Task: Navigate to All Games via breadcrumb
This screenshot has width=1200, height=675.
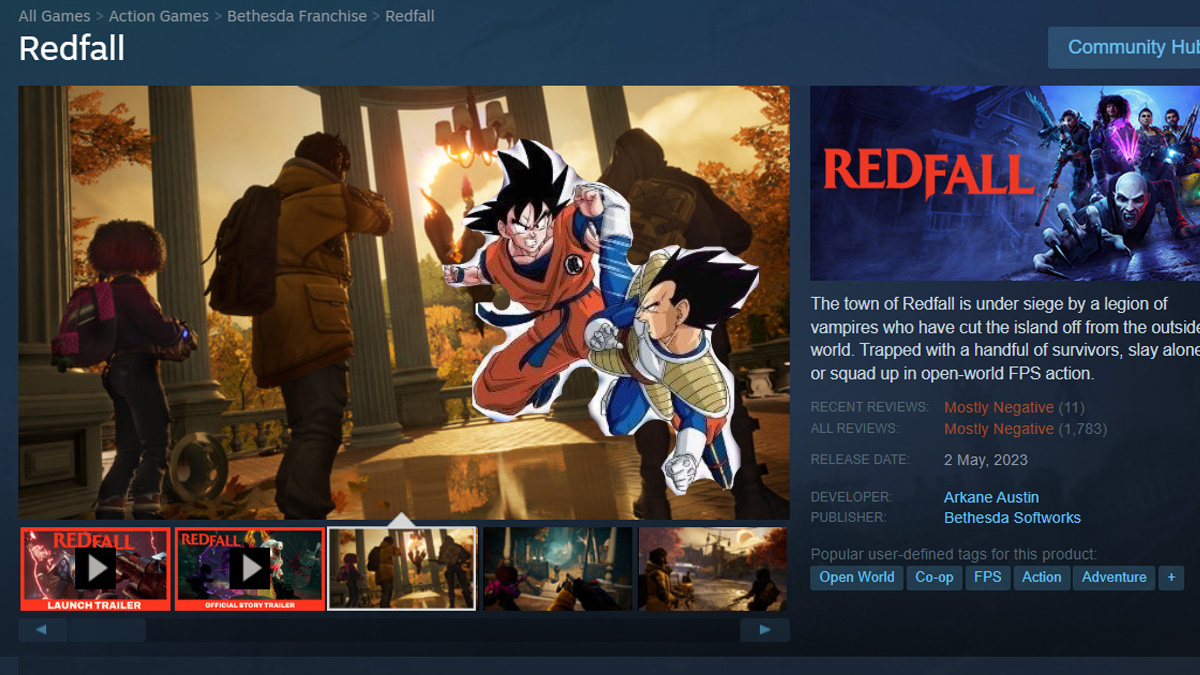Action: click(54, 15)
